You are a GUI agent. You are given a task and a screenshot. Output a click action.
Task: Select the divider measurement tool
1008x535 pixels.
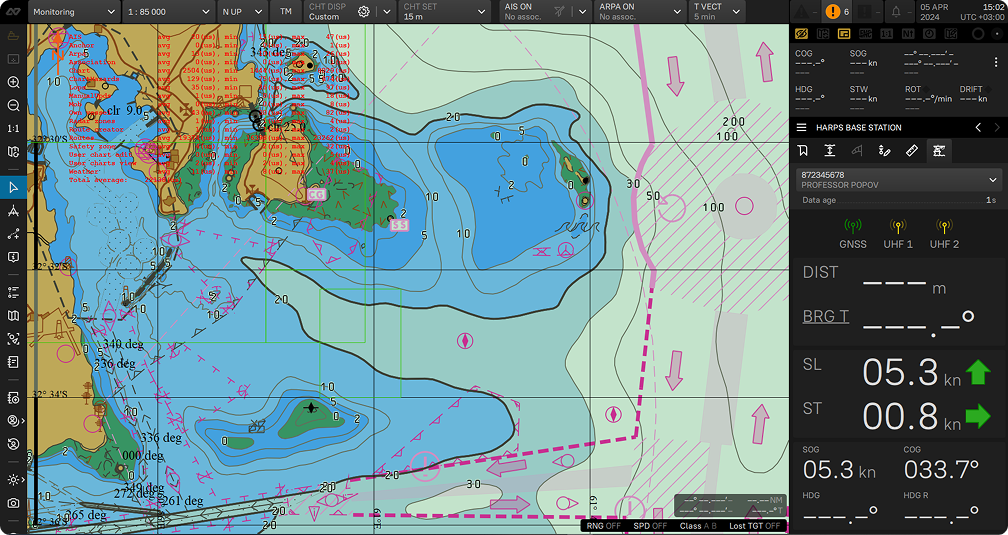[x=13, y=212]
